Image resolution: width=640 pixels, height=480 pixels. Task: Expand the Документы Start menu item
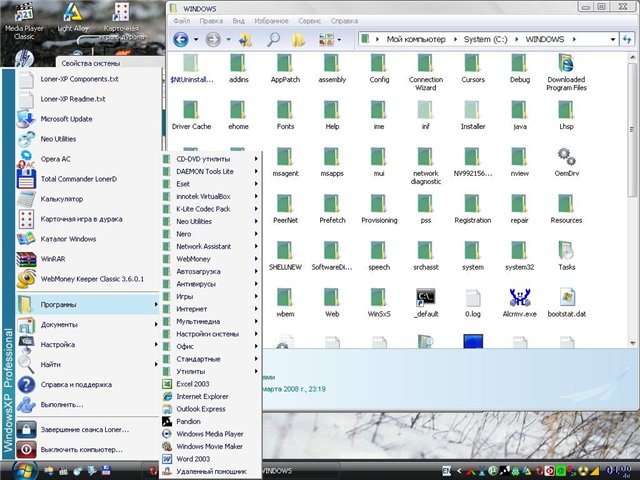[87, 324]
